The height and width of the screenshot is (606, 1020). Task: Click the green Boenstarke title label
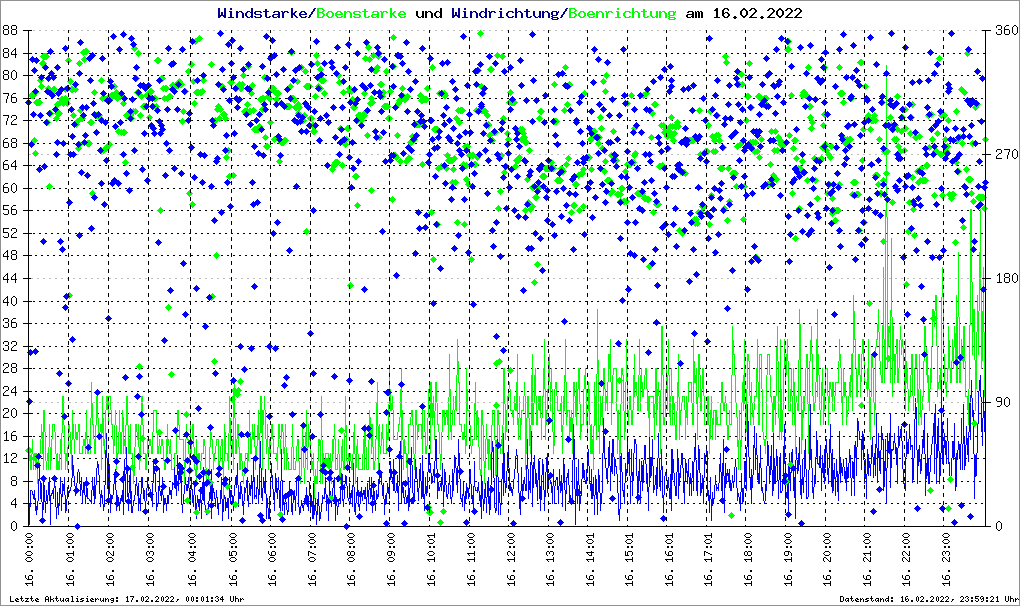click(x=361, y=13)
